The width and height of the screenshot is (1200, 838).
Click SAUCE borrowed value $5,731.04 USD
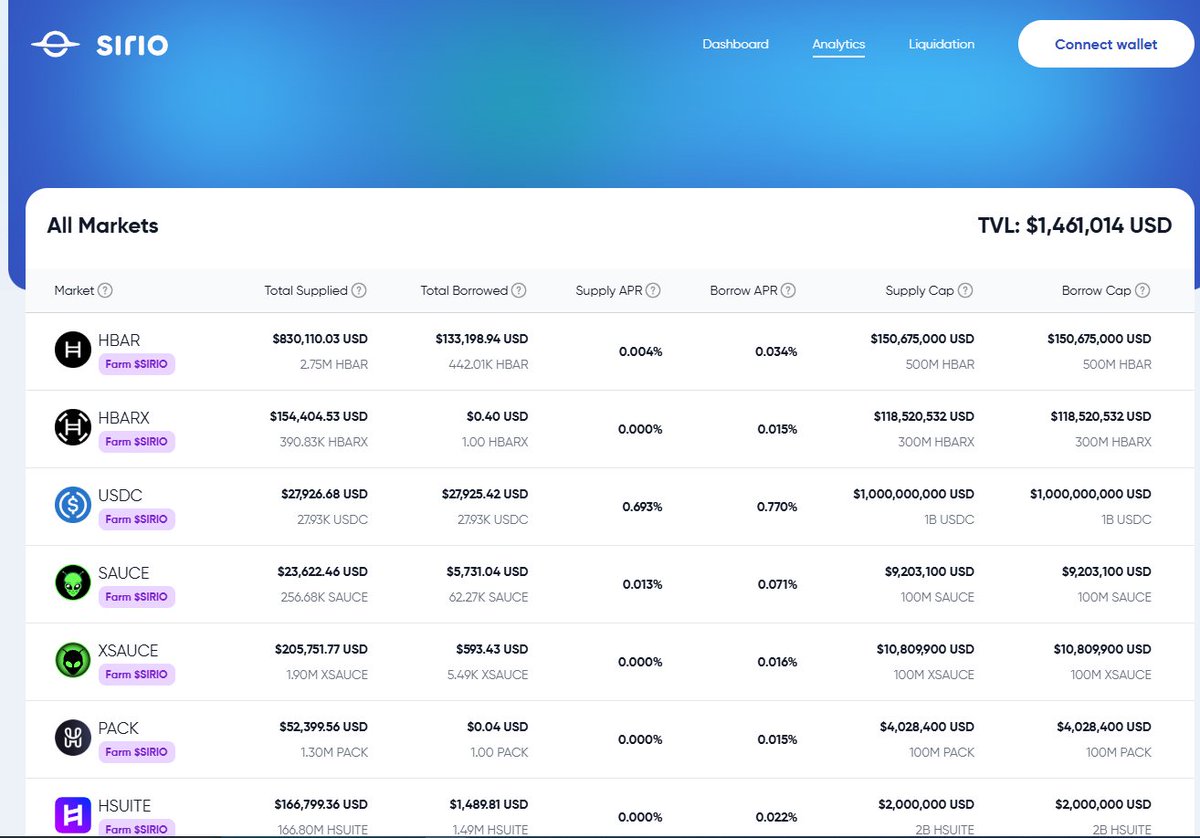pyautogui.click(x=485, y=571)
